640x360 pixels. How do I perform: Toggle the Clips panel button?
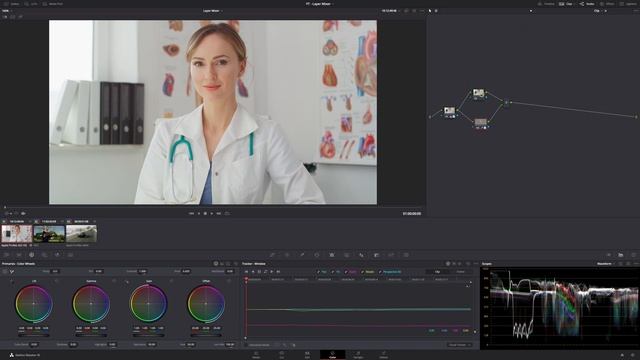coord(566,4)
